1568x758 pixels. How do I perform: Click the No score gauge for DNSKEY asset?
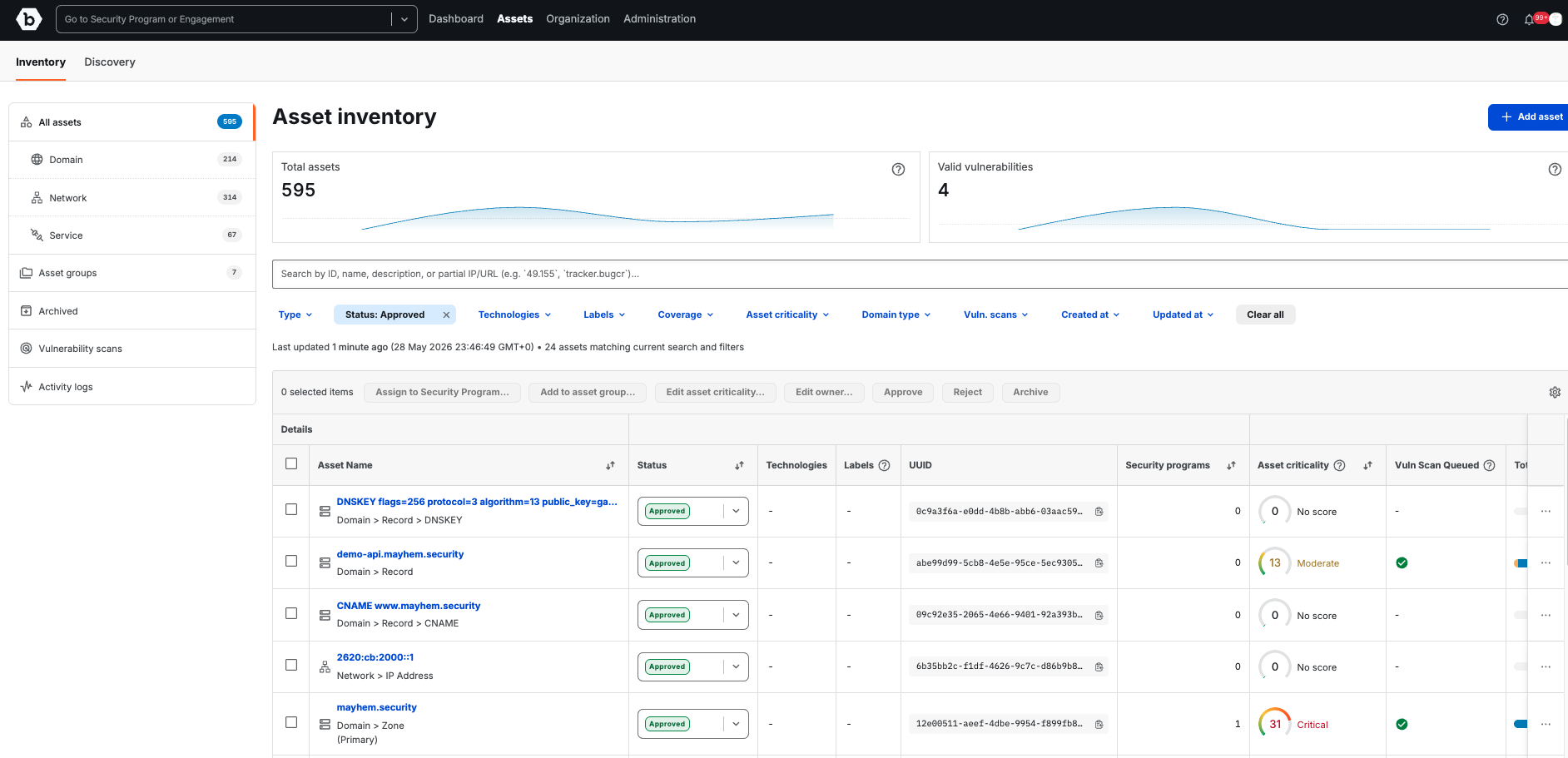[1274, 512]
